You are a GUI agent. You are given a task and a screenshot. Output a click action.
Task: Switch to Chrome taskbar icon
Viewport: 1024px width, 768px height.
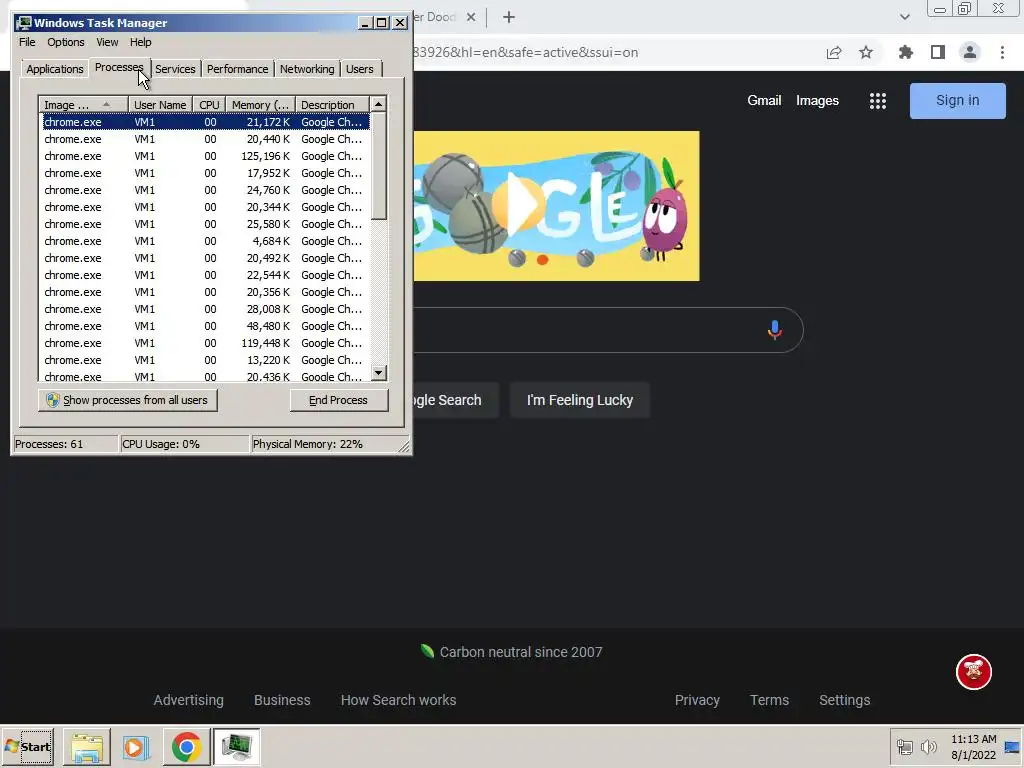pyautogui.click(x=186, y=747)
